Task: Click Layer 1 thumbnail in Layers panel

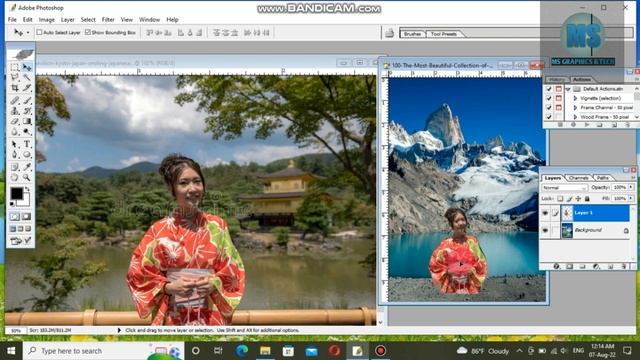Action: [x=567, y=213]
